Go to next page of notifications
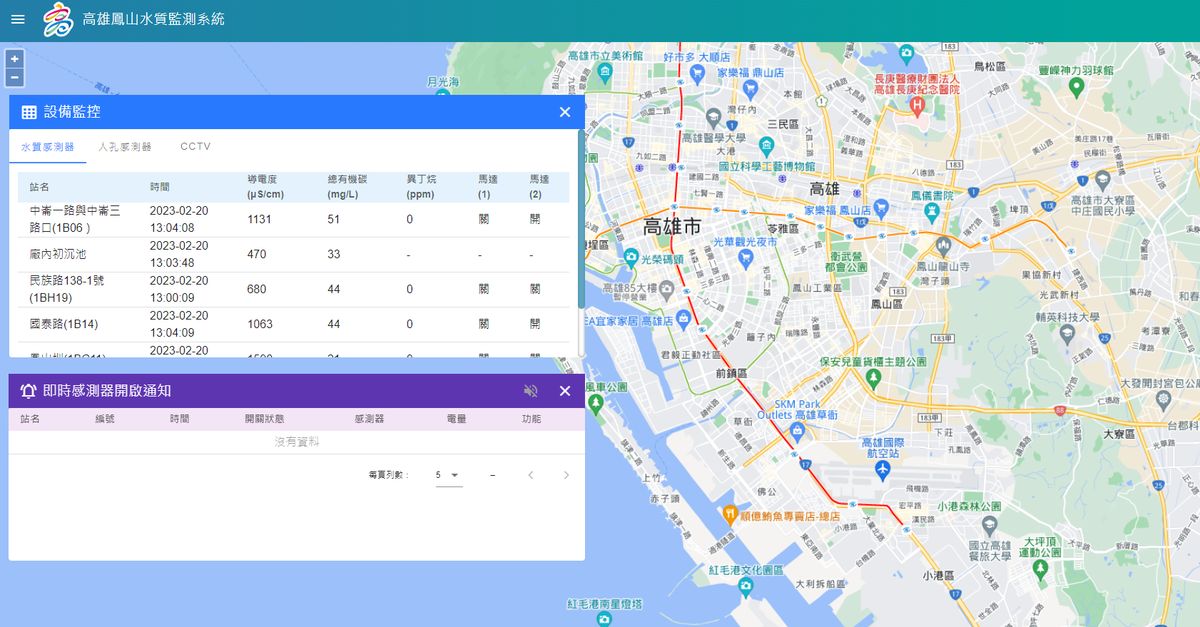This screenshot has width=1200, height=627. point(566,475)
